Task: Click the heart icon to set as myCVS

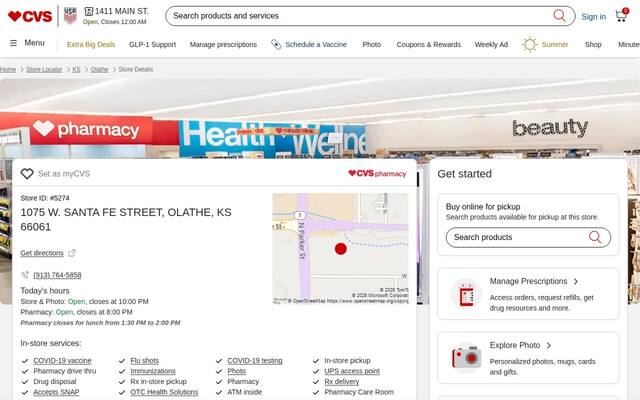Action: pos(27,173)
